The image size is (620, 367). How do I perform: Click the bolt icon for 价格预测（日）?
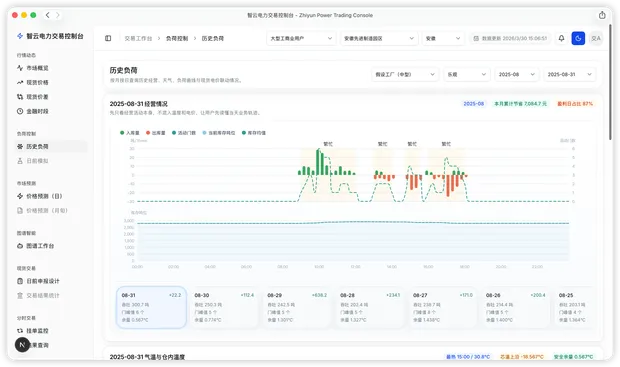(20, 196)
